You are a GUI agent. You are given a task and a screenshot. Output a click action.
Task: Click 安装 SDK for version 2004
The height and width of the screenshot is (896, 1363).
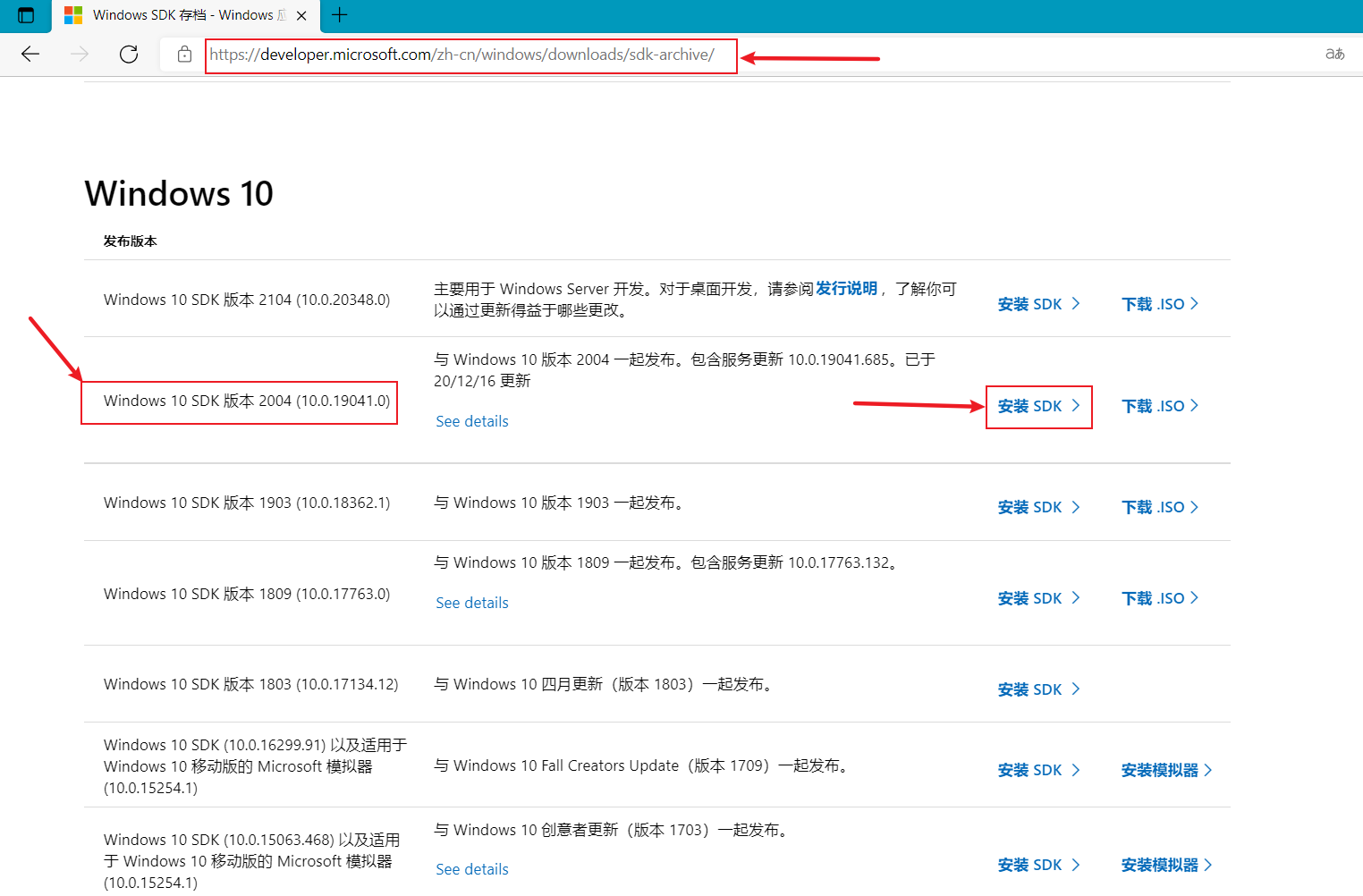(x=1039, y=406)
